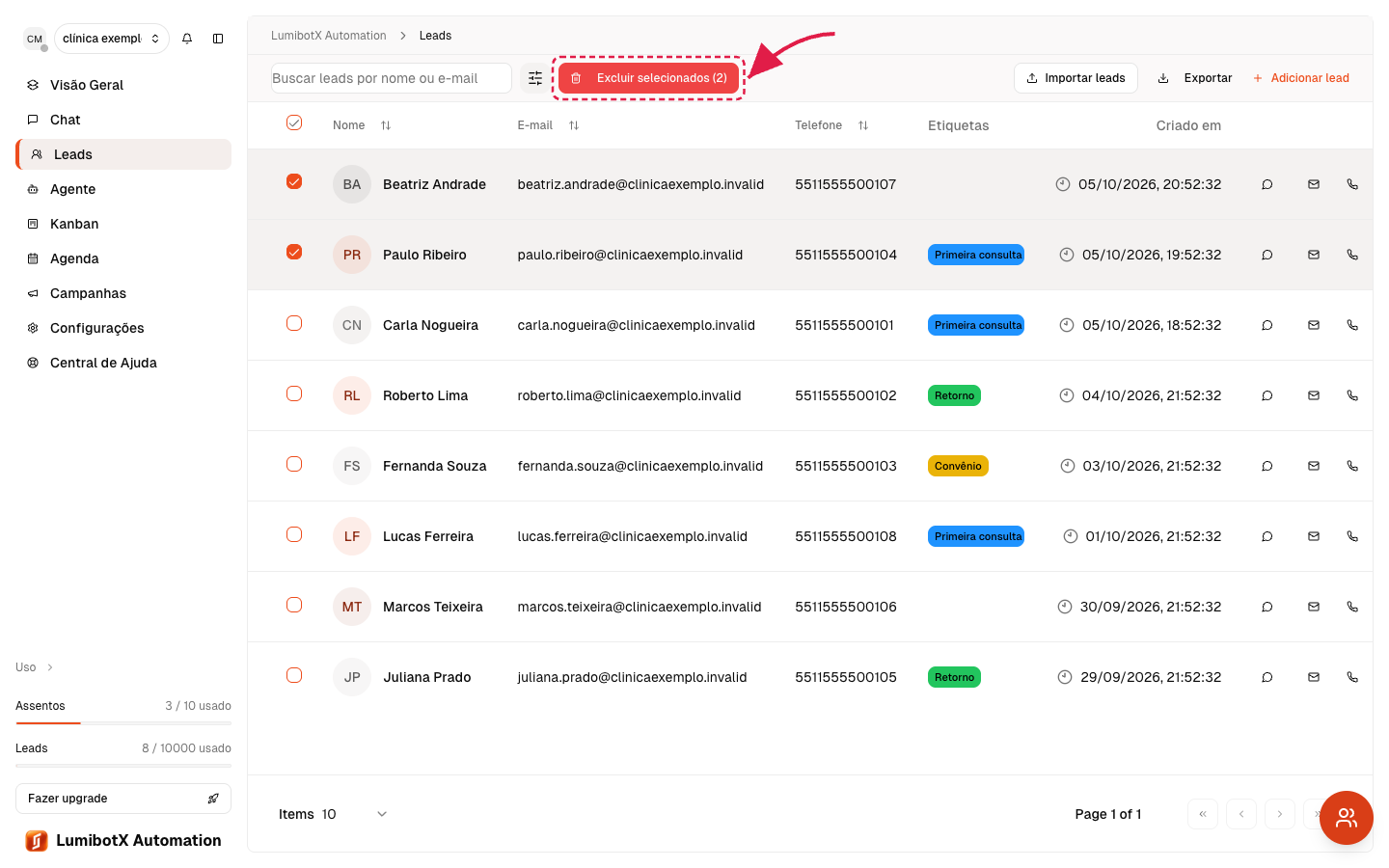Open the clinica exemplo workspace switcher
The image size is (1389, 868).
pos(112,39)
